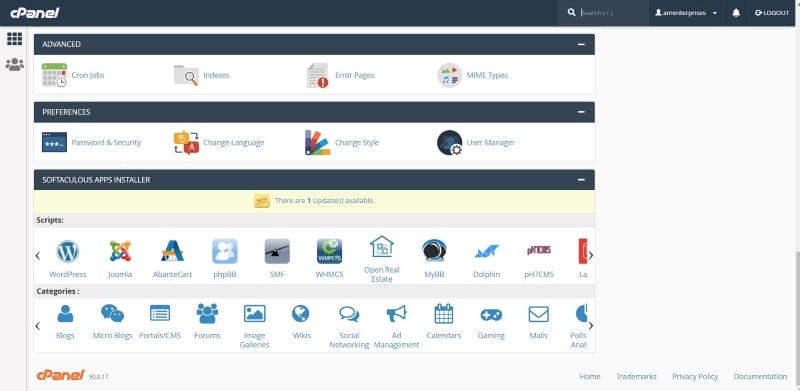Open the User Manager icon

[449, 142]
